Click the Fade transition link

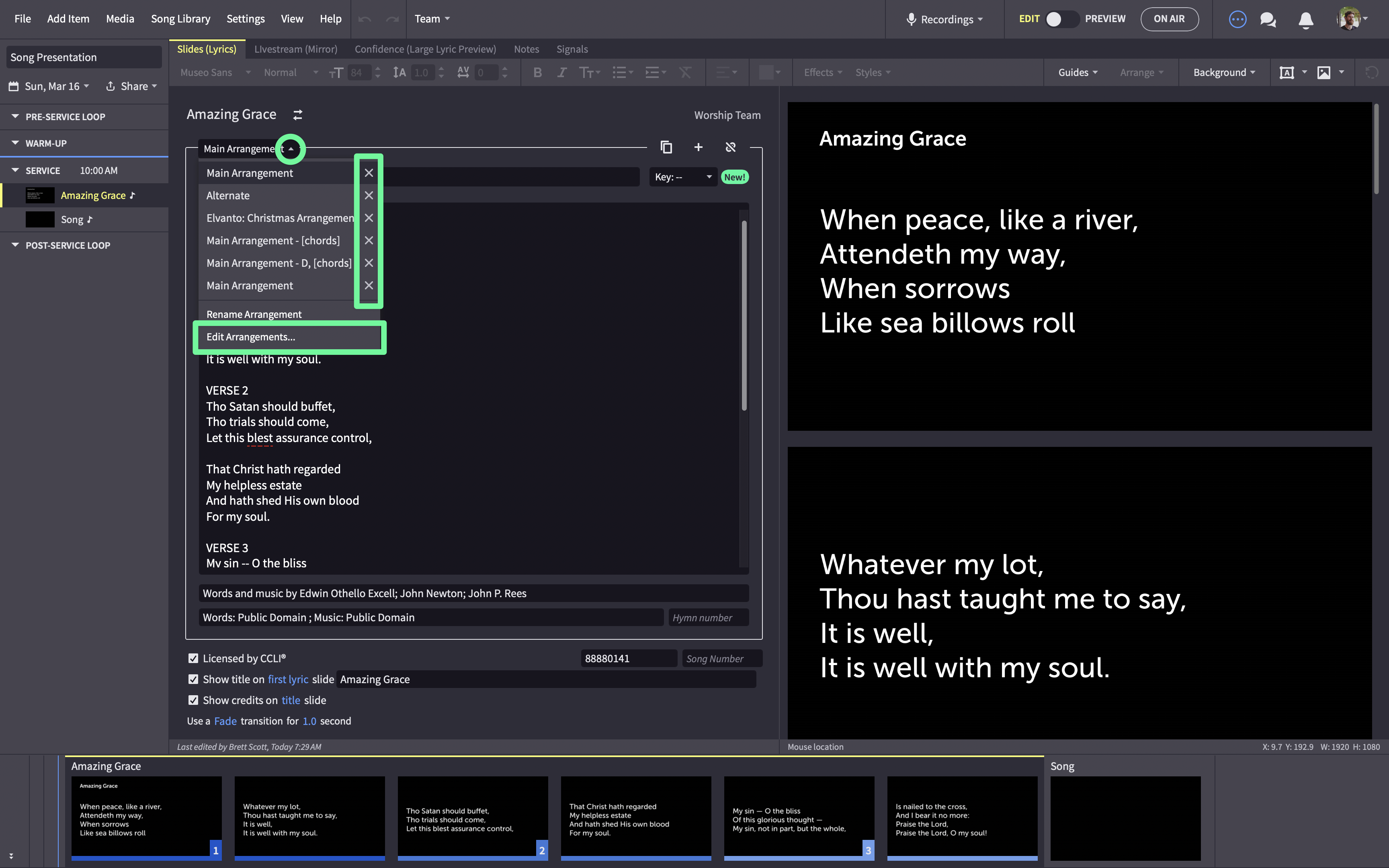pos(225,721)
